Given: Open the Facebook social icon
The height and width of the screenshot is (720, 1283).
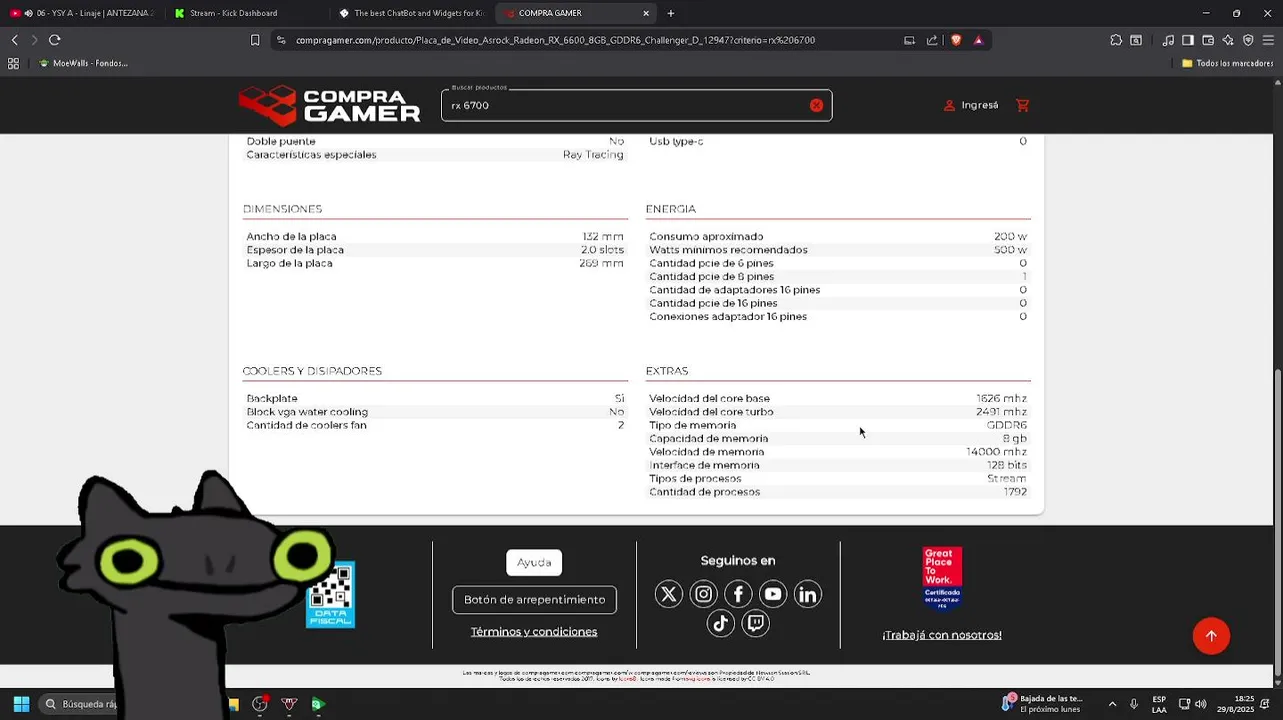Looking at the screenshot, I should pos(738,595).
